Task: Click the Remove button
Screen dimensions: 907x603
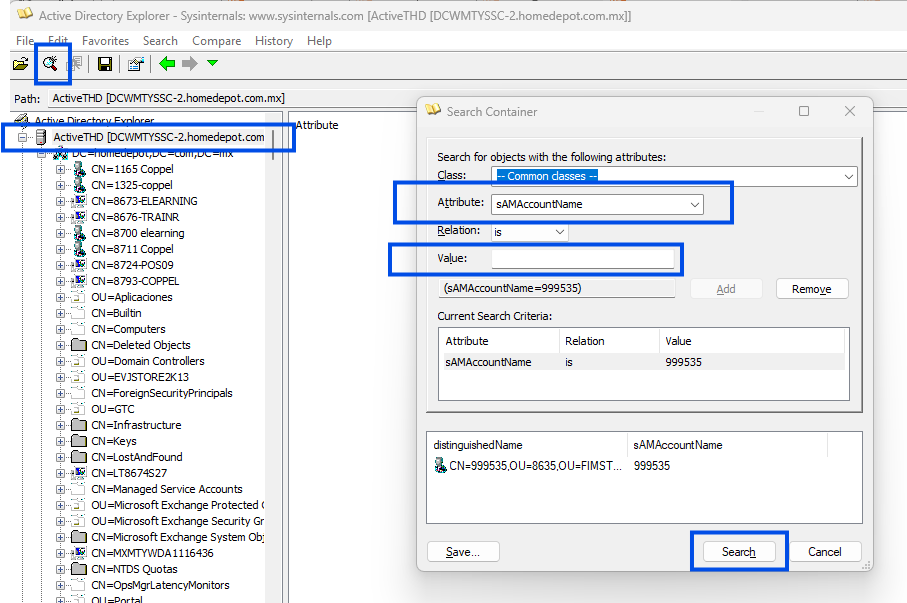Action: (x=812, y=289)
